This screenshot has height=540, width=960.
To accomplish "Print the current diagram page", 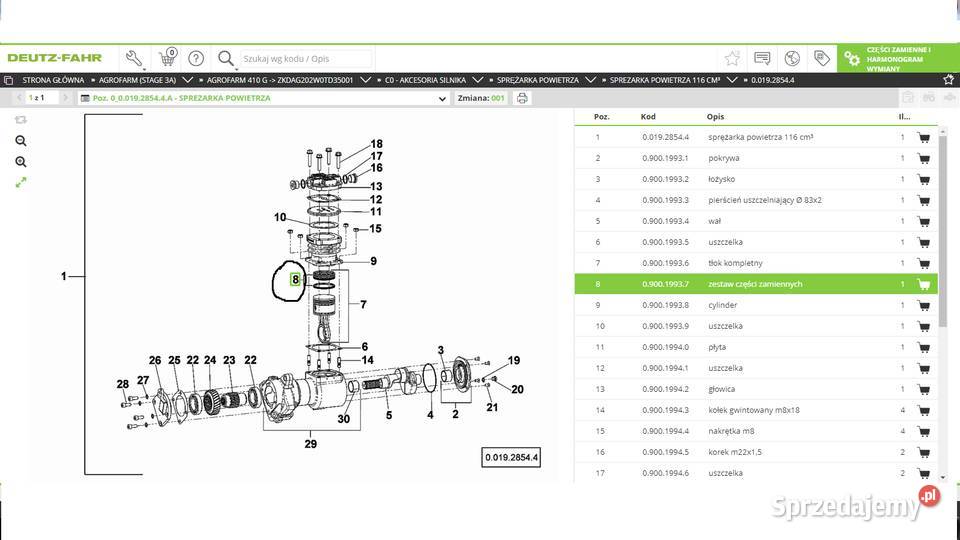I will pos(523,98).
